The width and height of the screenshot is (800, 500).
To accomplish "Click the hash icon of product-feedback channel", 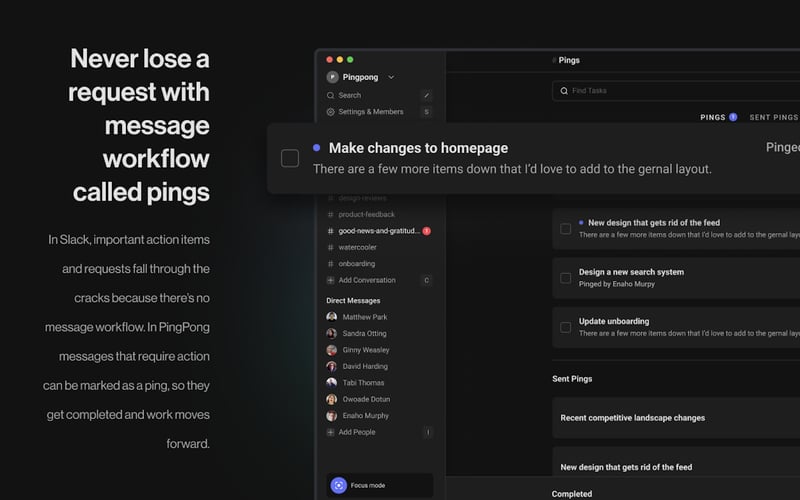I will click(330, 214).
